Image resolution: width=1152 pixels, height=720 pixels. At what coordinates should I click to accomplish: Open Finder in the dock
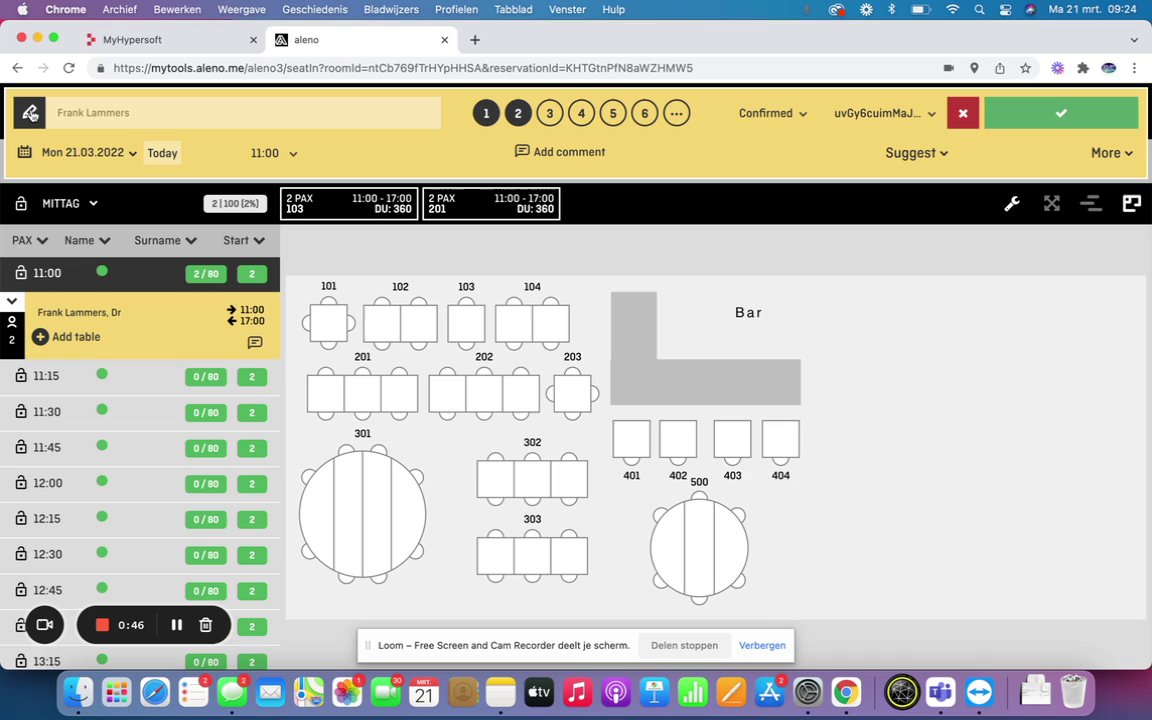click(x=79, y=692)
